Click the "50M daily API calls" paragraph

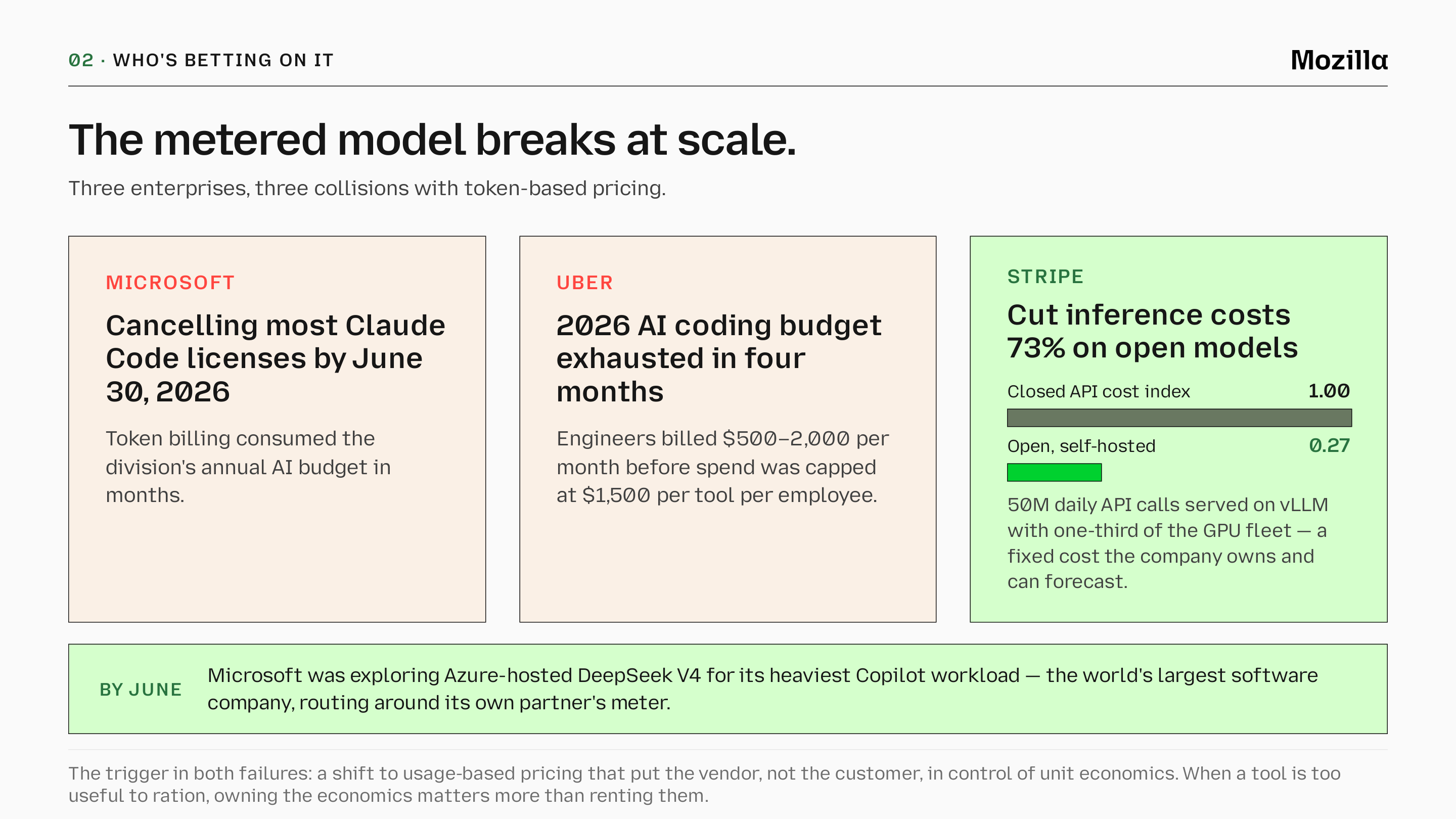1168,543
